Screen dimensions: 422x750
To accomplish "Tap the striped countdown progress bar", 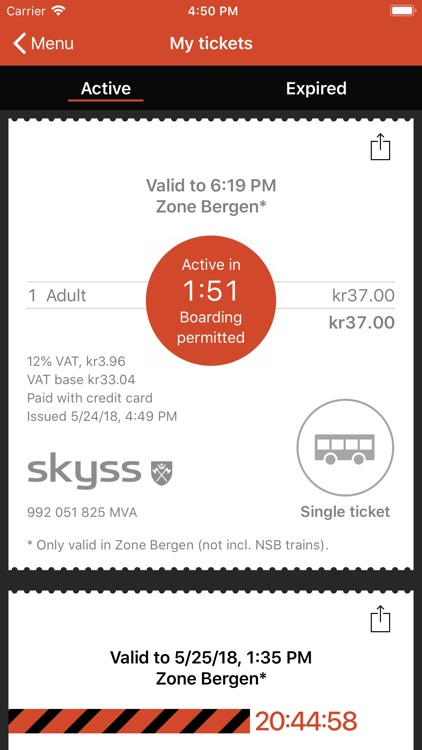I will click(129, 721).
